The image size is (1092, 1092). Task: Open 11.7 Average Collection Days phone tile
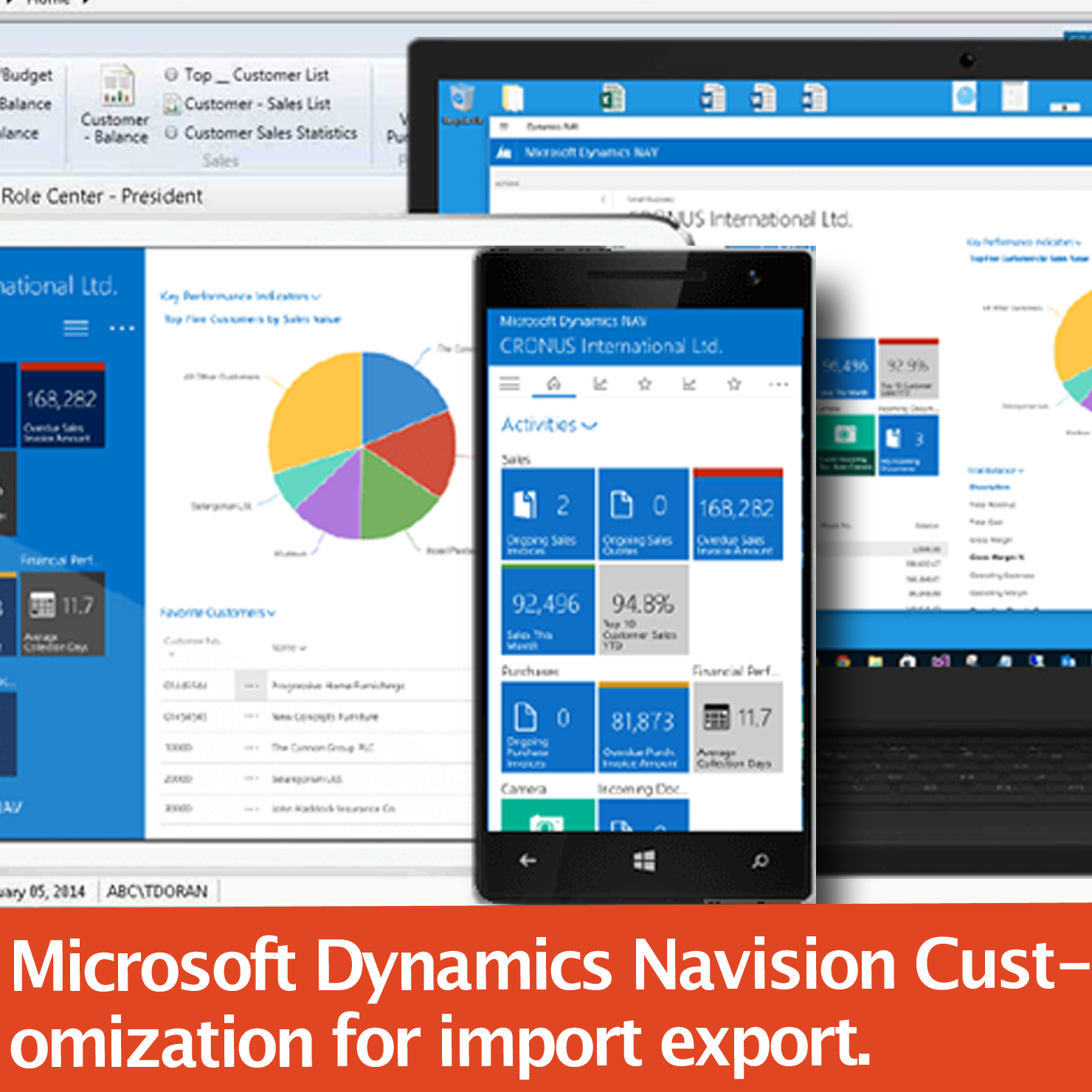pos(738,727)
